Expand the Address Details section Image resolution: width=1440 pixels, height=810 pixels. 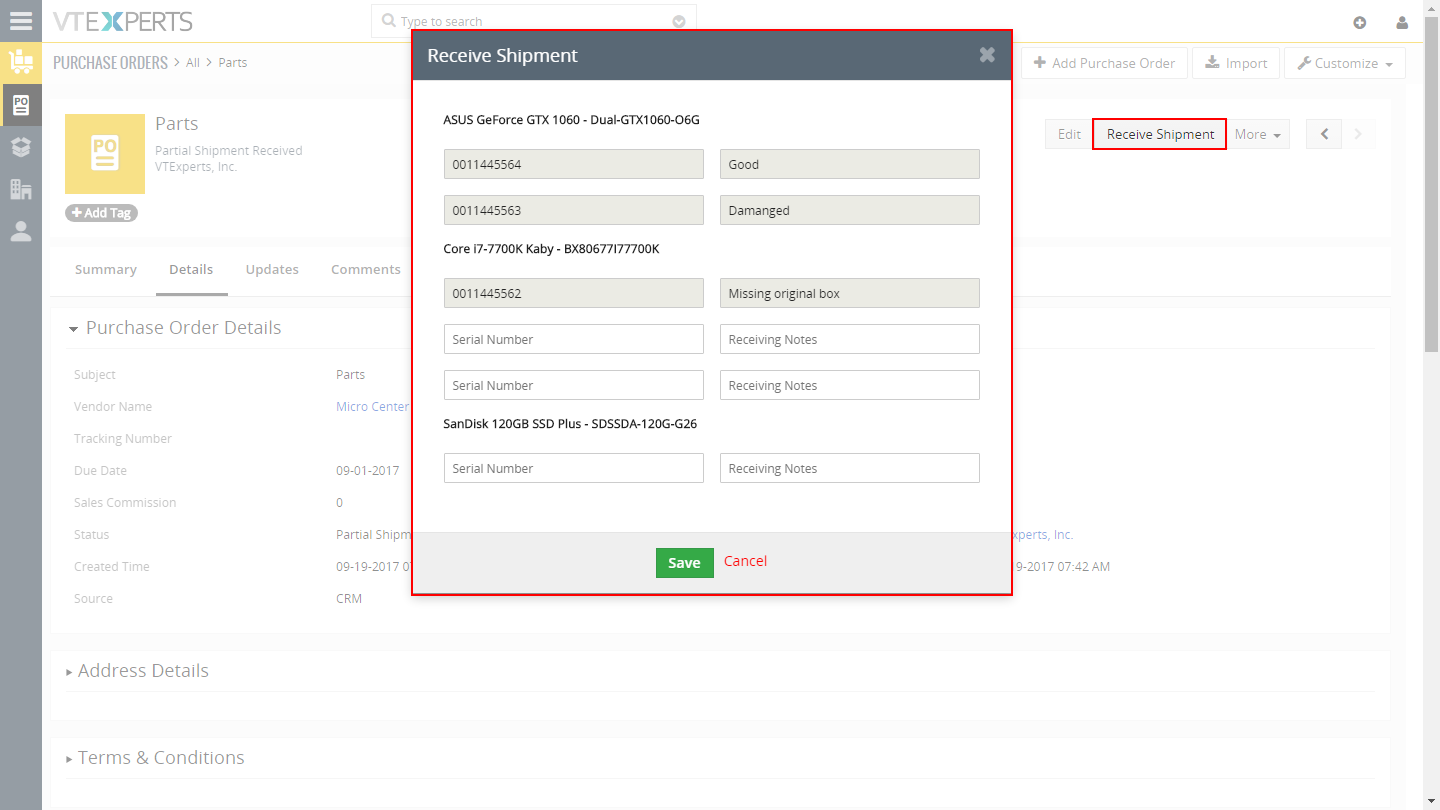pyautogui.click(x=70, y=672)
